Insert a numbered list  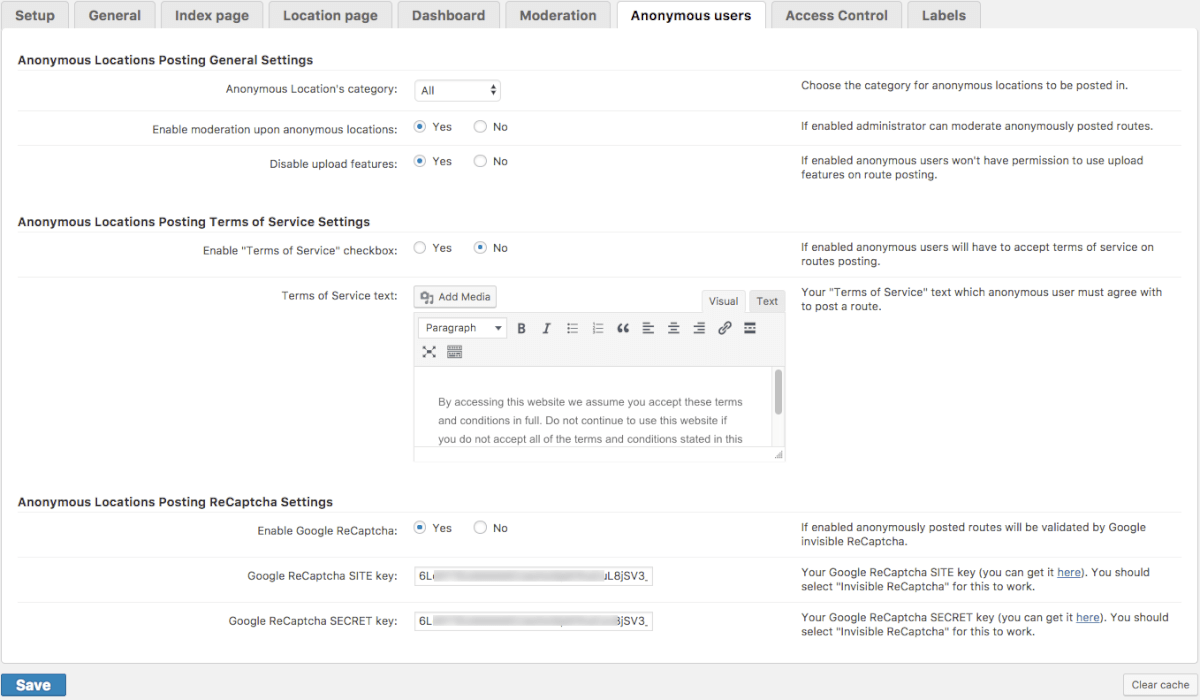coord(598,328)
